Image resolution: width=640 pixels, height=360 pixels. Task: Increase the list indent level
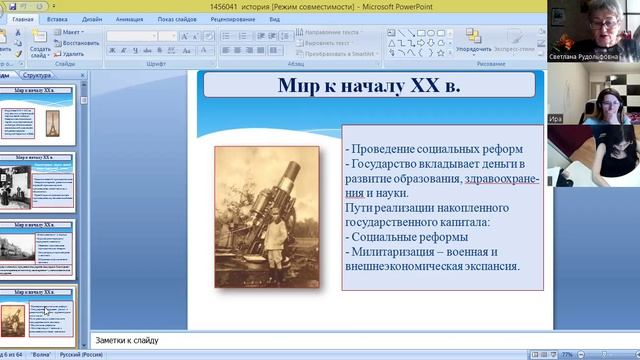click(272, 36)
